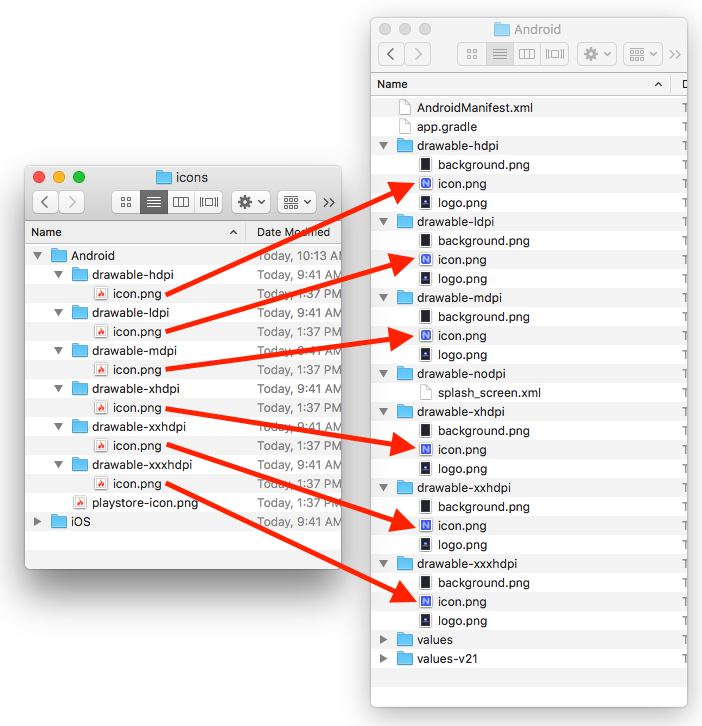Expand the values folder
This screenshot has width=702, height=726.
(383, 639)
